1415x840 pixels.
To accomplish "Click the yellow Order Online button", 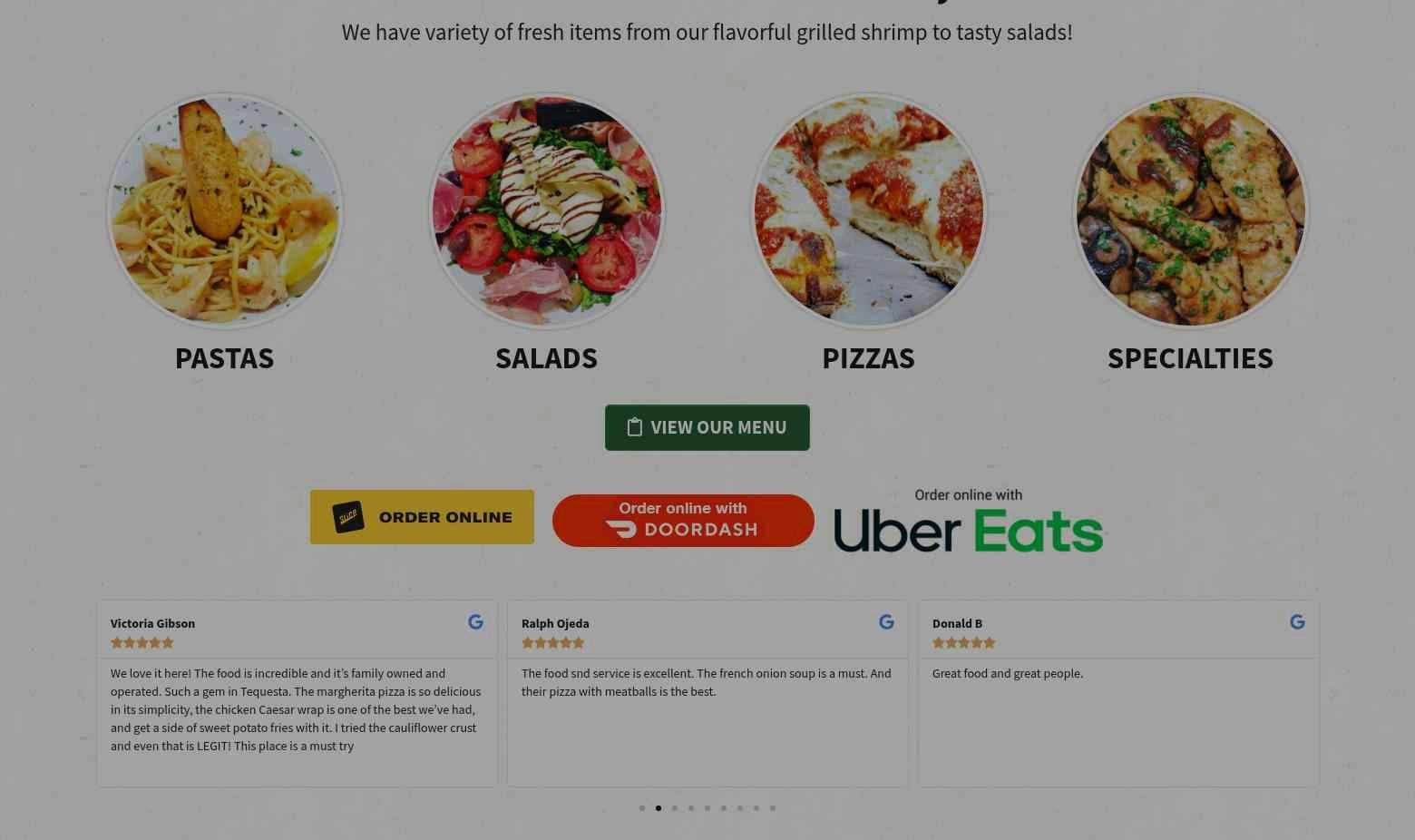I will (x=422, y=517).
